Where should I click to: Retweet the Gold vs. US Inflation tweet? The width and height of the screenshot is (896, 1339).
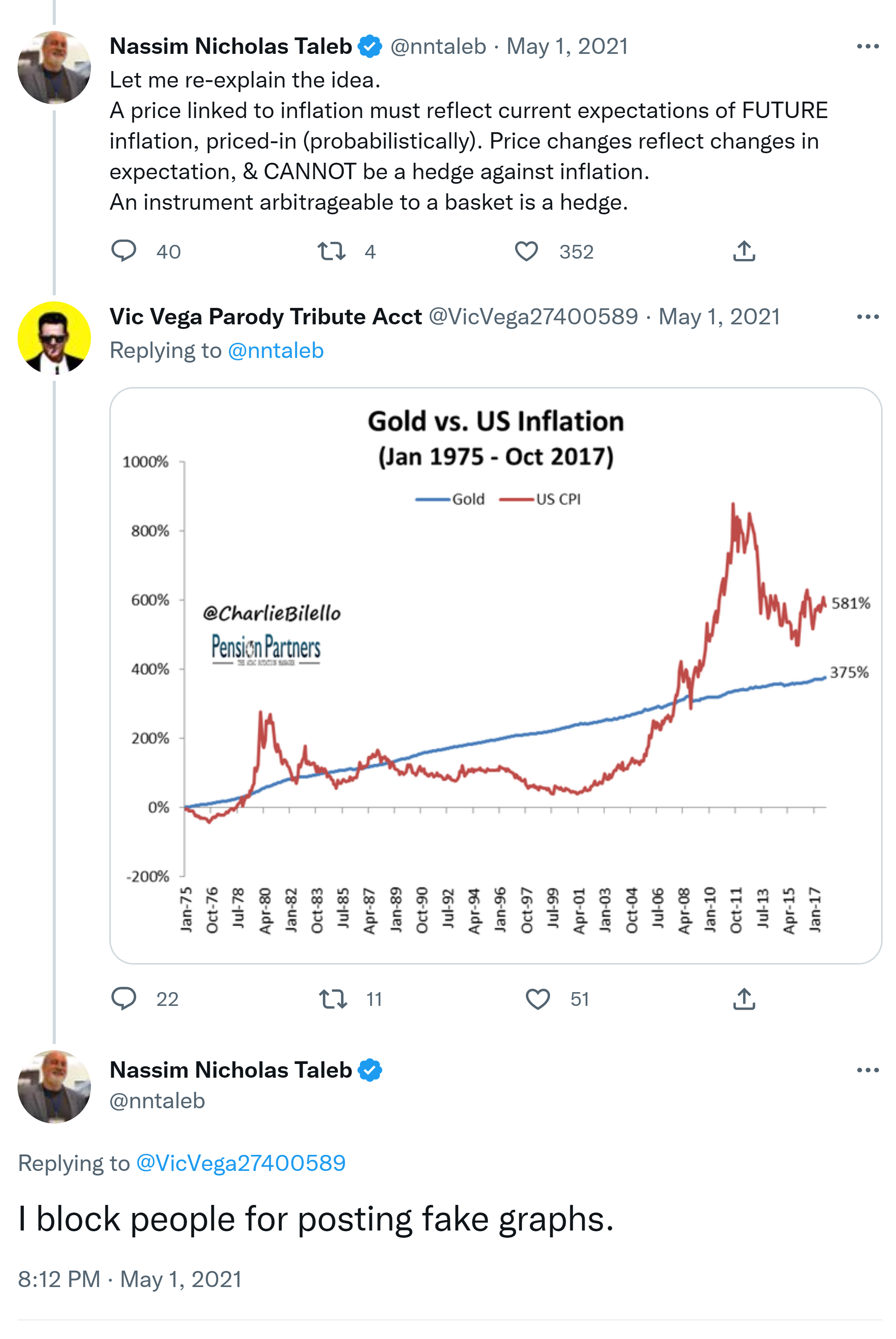[x=332, y=999]
